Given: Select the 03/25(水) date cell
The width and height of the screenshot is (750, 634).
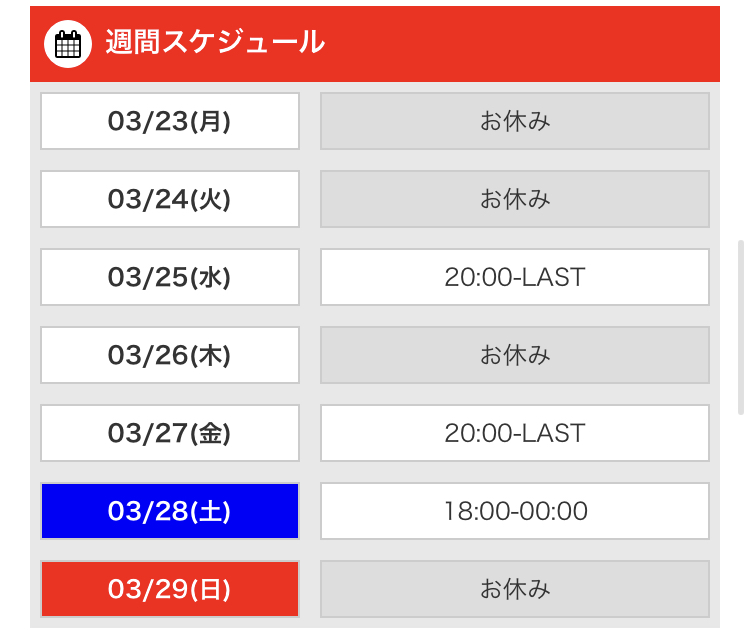Looking at the screenshot, I should tap(170, 277).
